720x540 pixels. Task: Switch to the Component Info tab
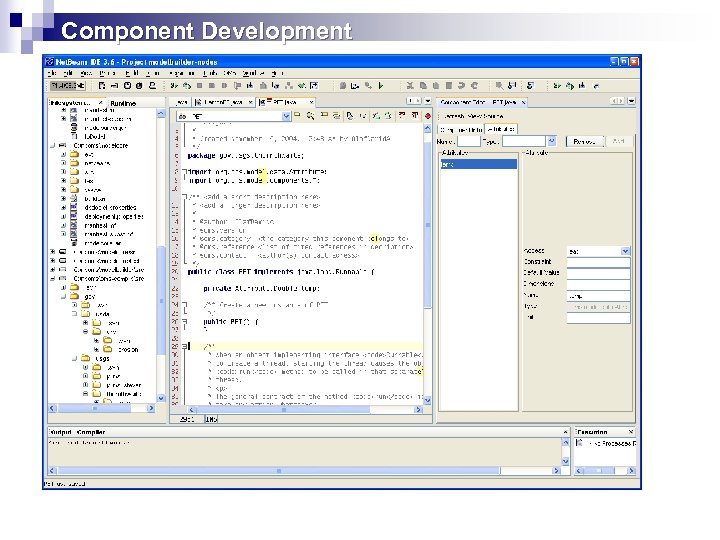tap(461, 129)
